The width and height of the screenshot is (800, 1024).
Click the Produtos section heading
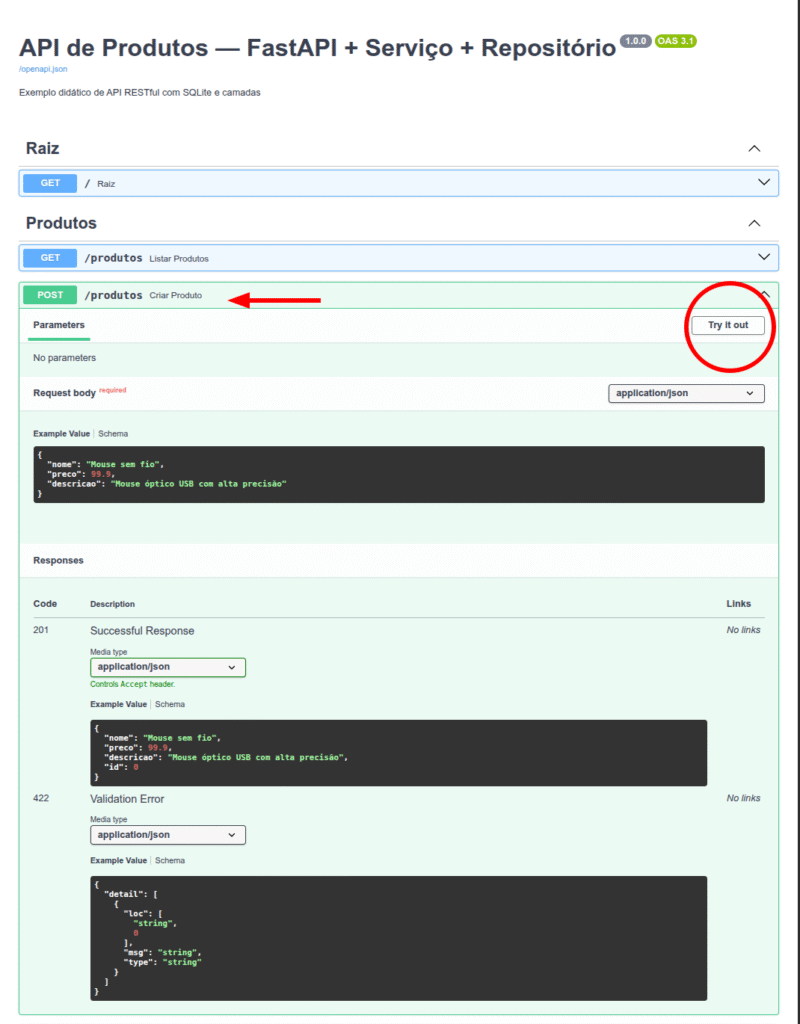61,223
